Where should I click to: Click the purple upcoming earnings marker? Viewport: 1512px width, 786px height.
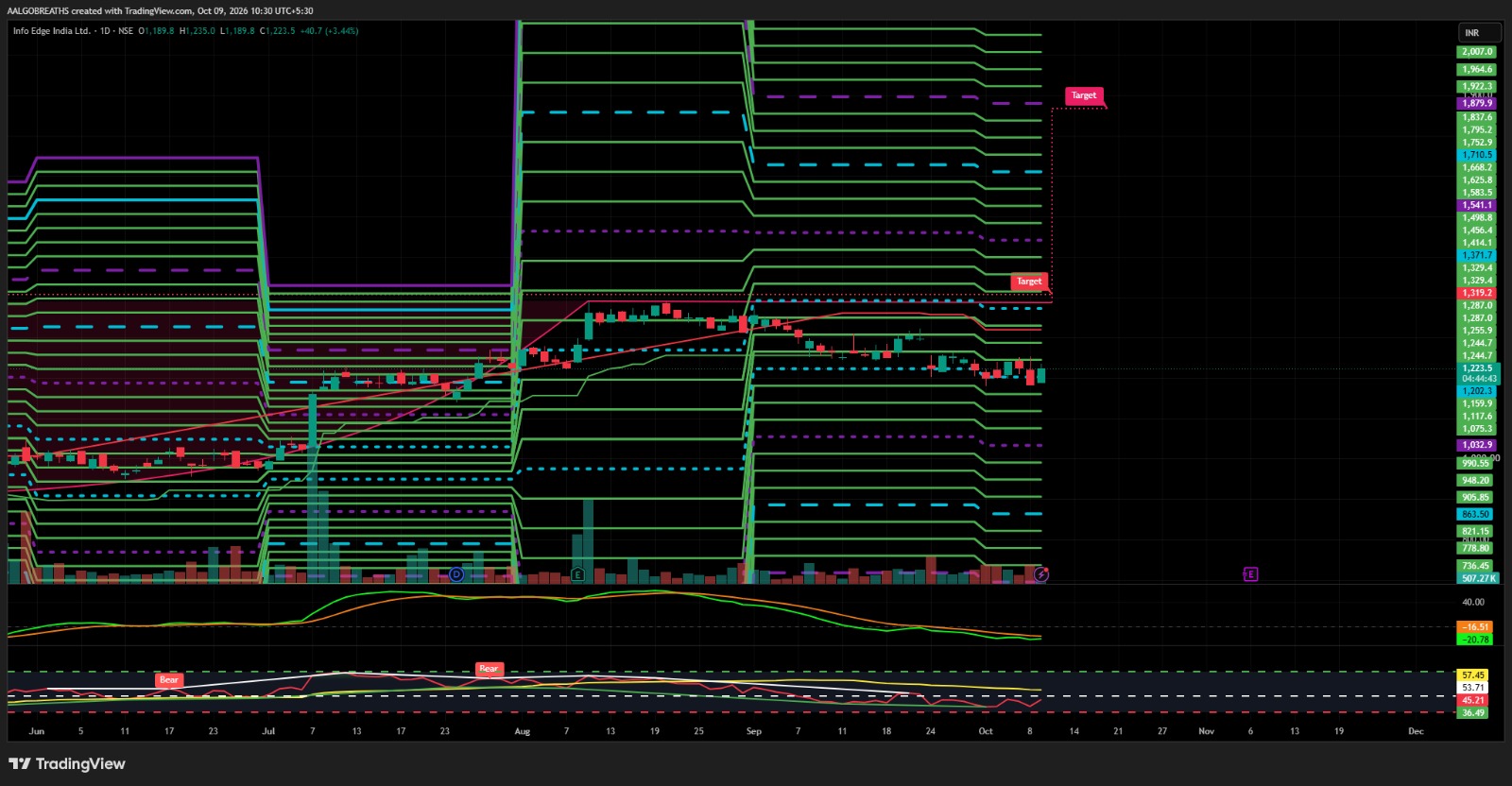1250,573
